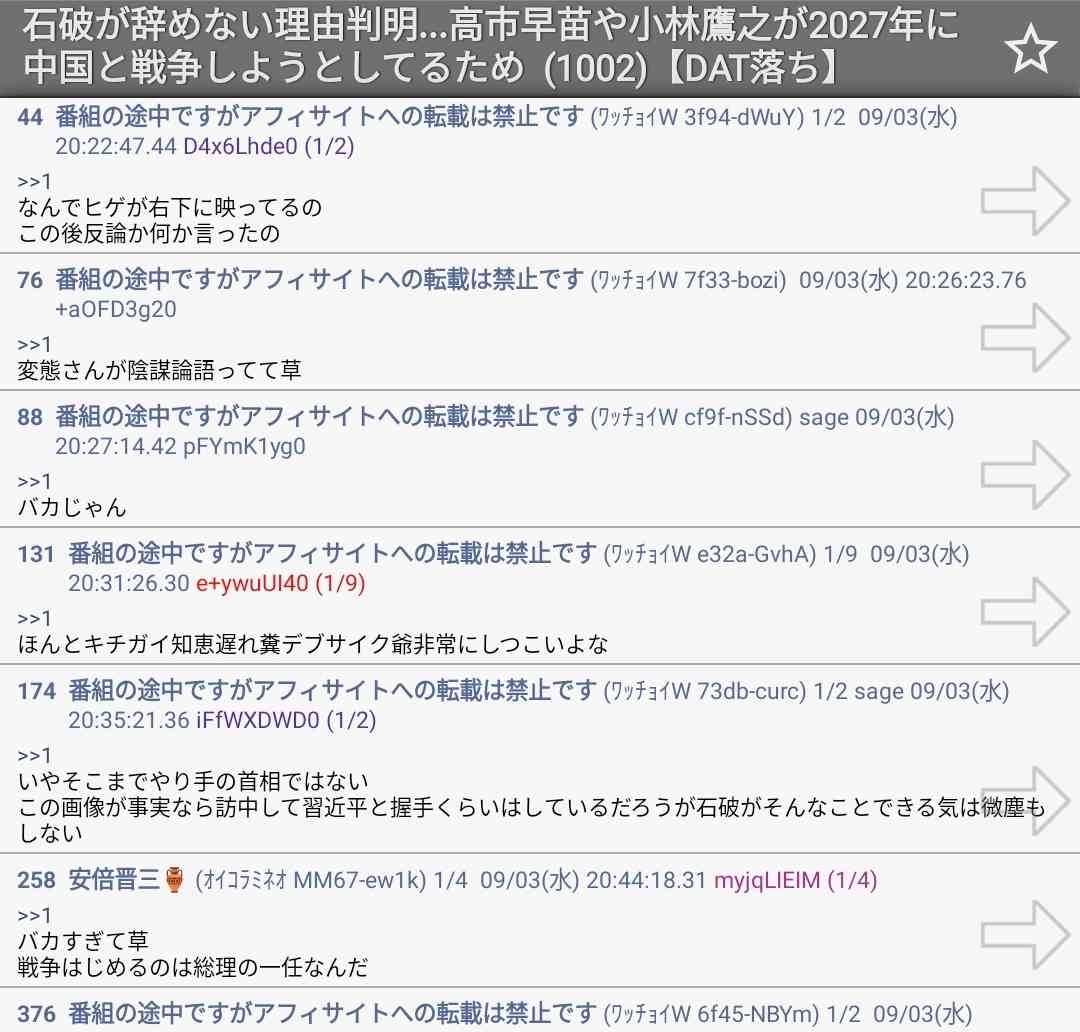
Task: Tap the arrow icon on post 131
Action: [x=1025, y=609]
